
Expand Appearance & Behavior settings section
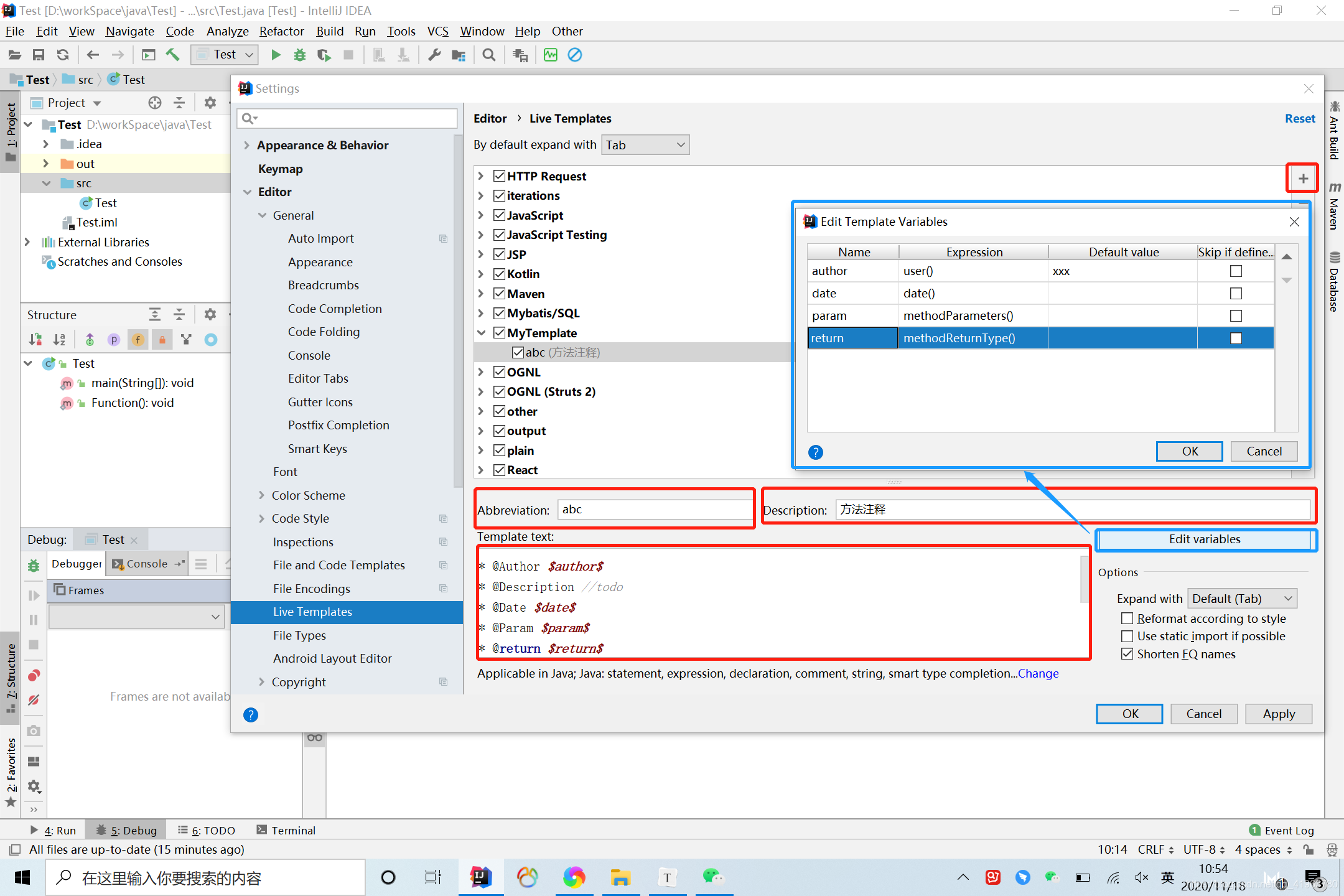point(246,146)
